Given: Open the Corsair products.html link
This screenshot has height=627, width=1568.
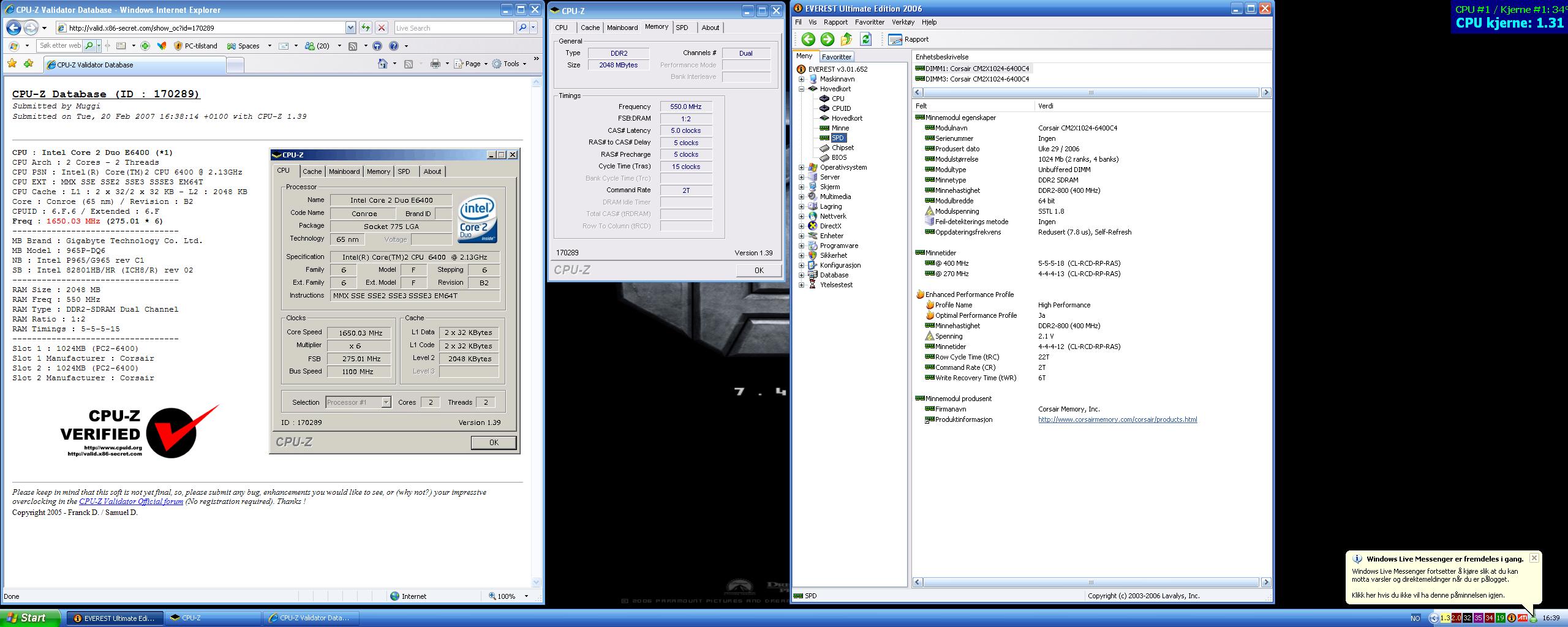Looking at the screenshot, I should click(1117, 419).
